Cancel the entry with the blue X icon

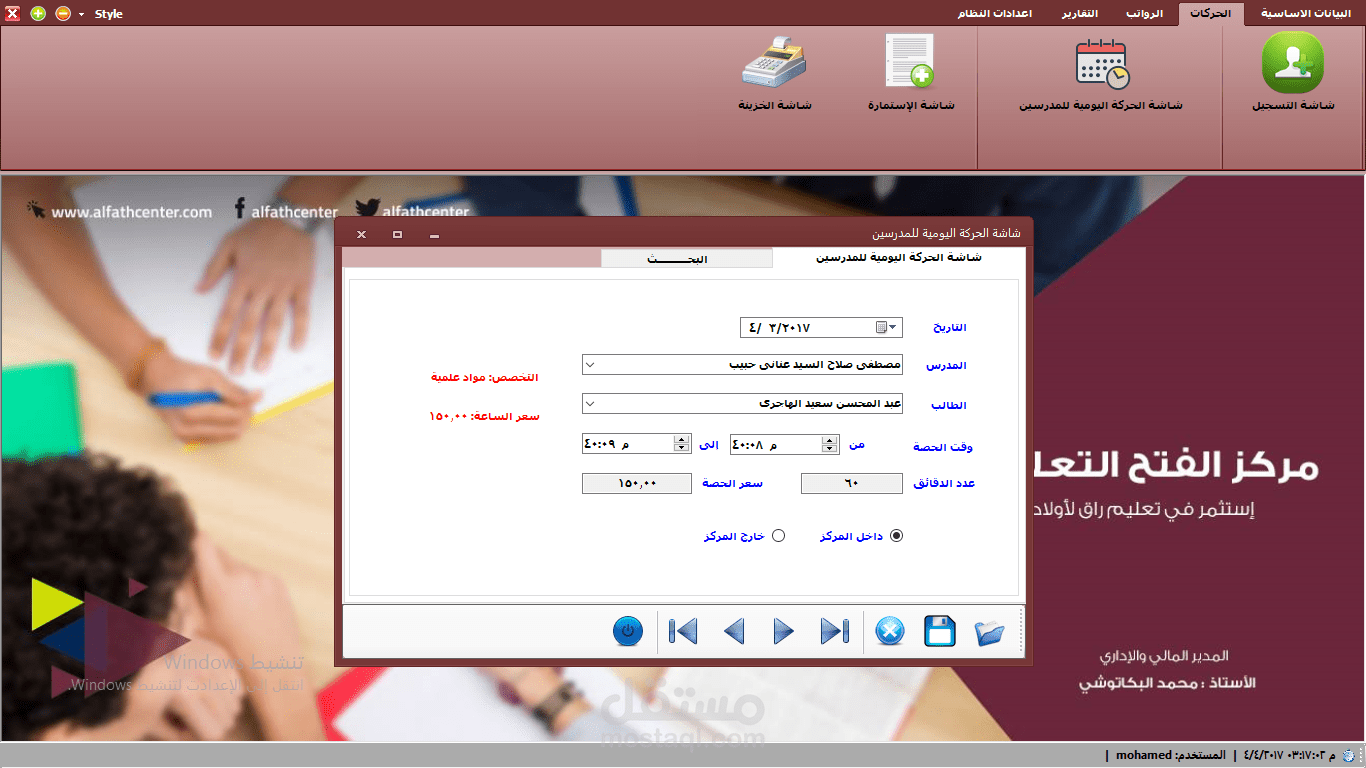[889, 631]
